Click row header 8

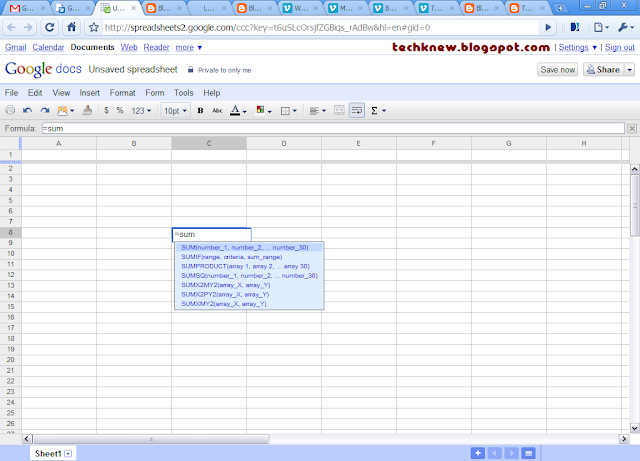pos(10,232)
